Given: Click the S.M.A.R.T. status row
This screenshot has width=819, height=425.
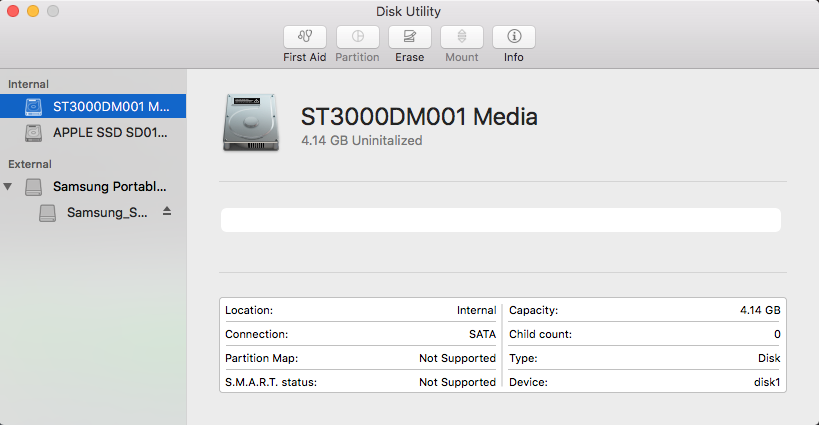Looking at the screenshot, I should [360, 382].
